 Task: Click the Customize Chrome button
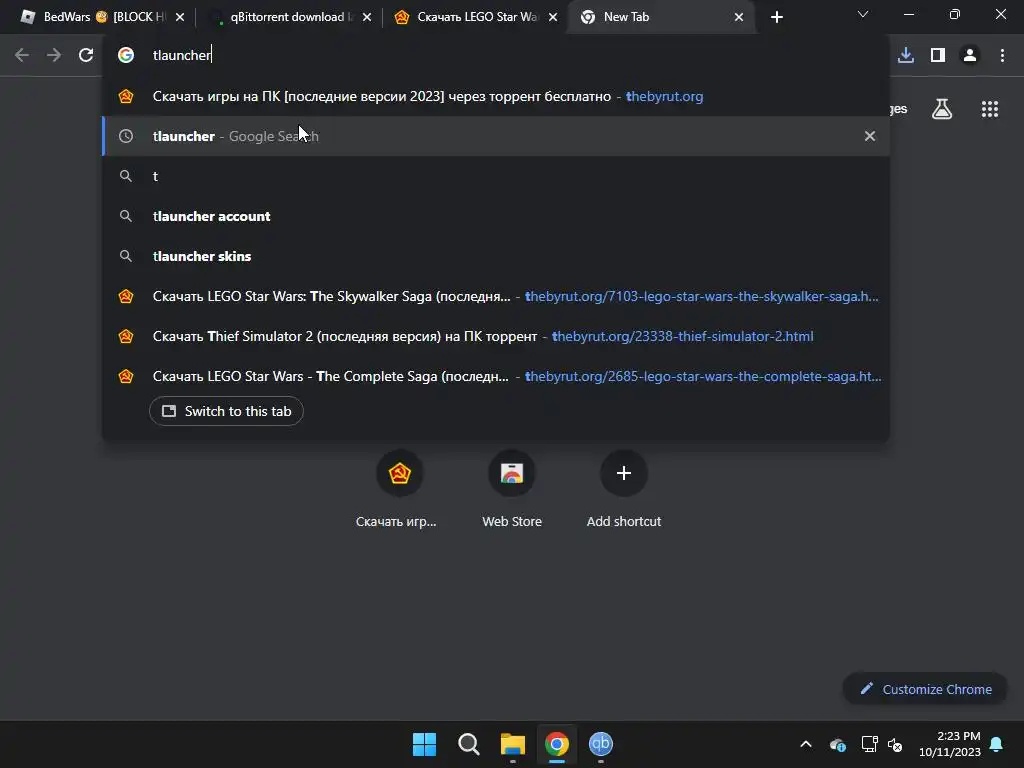coord(925,689)
